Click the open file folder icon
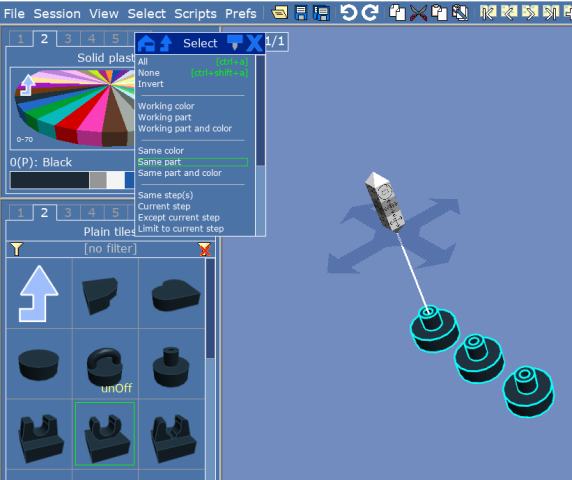This screenshot has width=572, height=480. 279,13
